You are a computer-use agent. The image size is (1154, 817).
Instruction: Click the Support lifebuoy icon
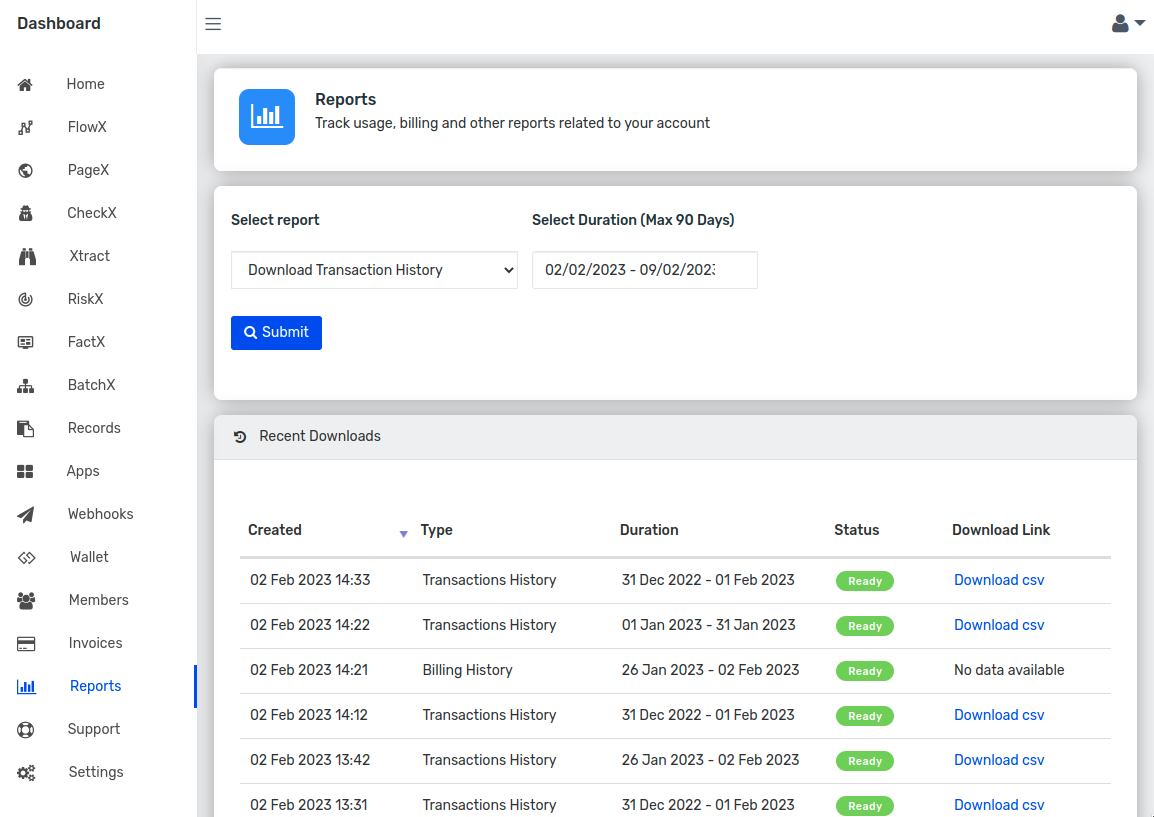(x=25, y=729)
